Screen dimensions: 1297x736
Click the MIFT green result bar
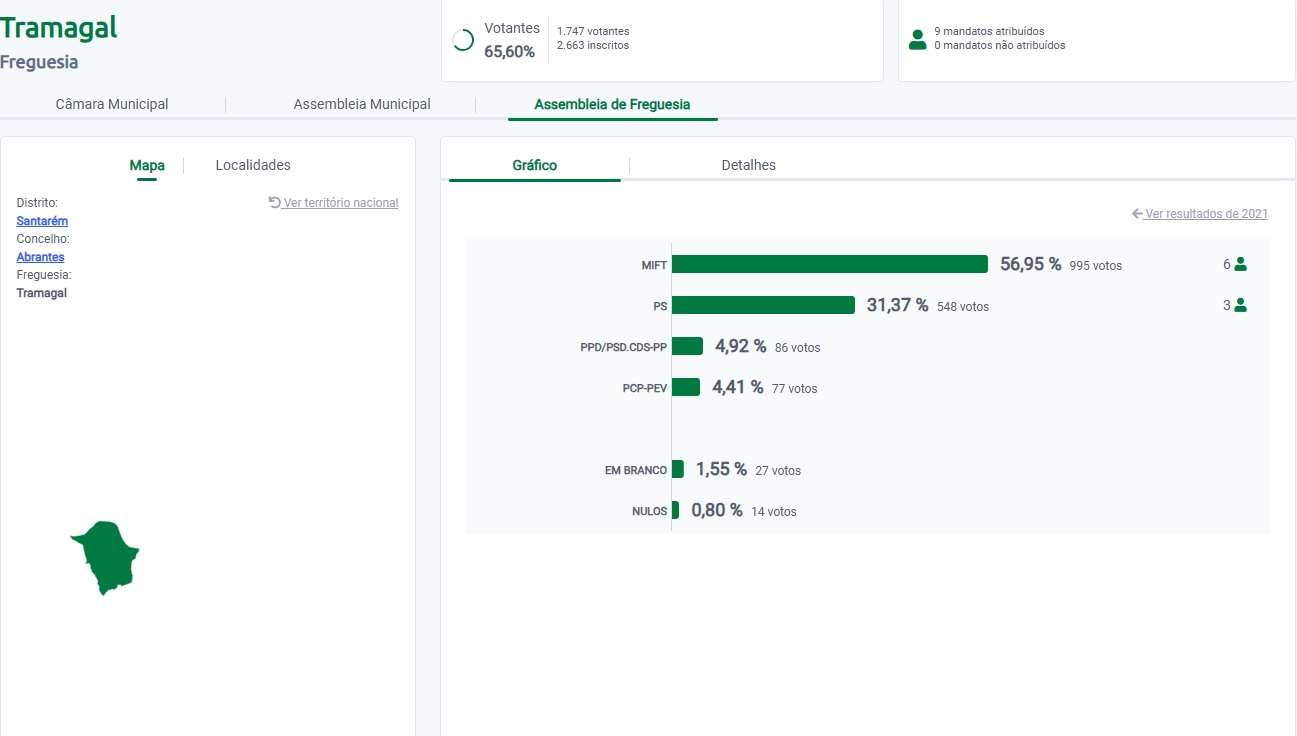(830, 264)
